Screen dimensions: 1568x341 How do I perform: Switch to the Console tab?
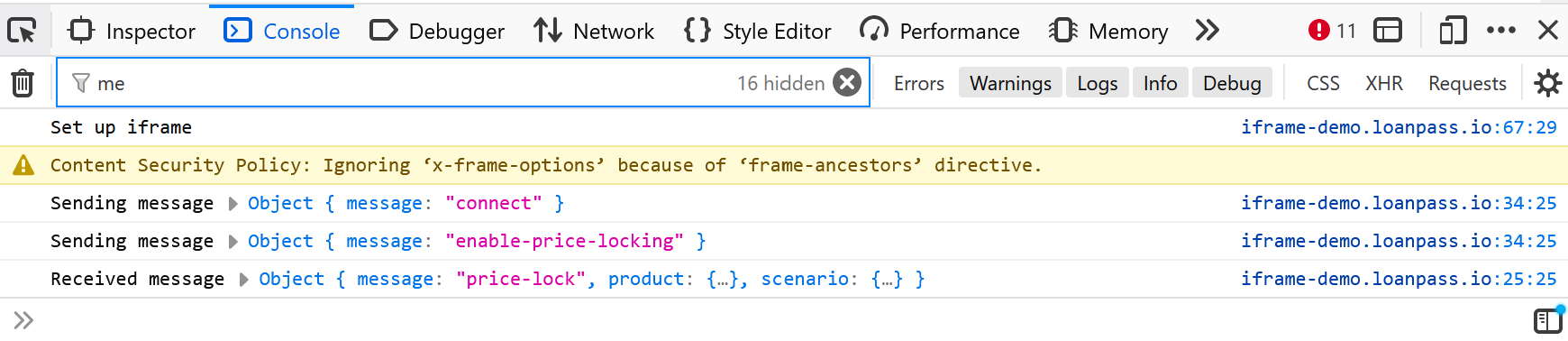282,31
